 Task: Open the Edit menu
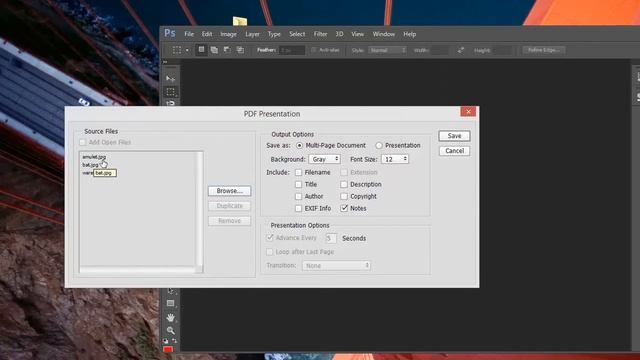tap(207, 34)
